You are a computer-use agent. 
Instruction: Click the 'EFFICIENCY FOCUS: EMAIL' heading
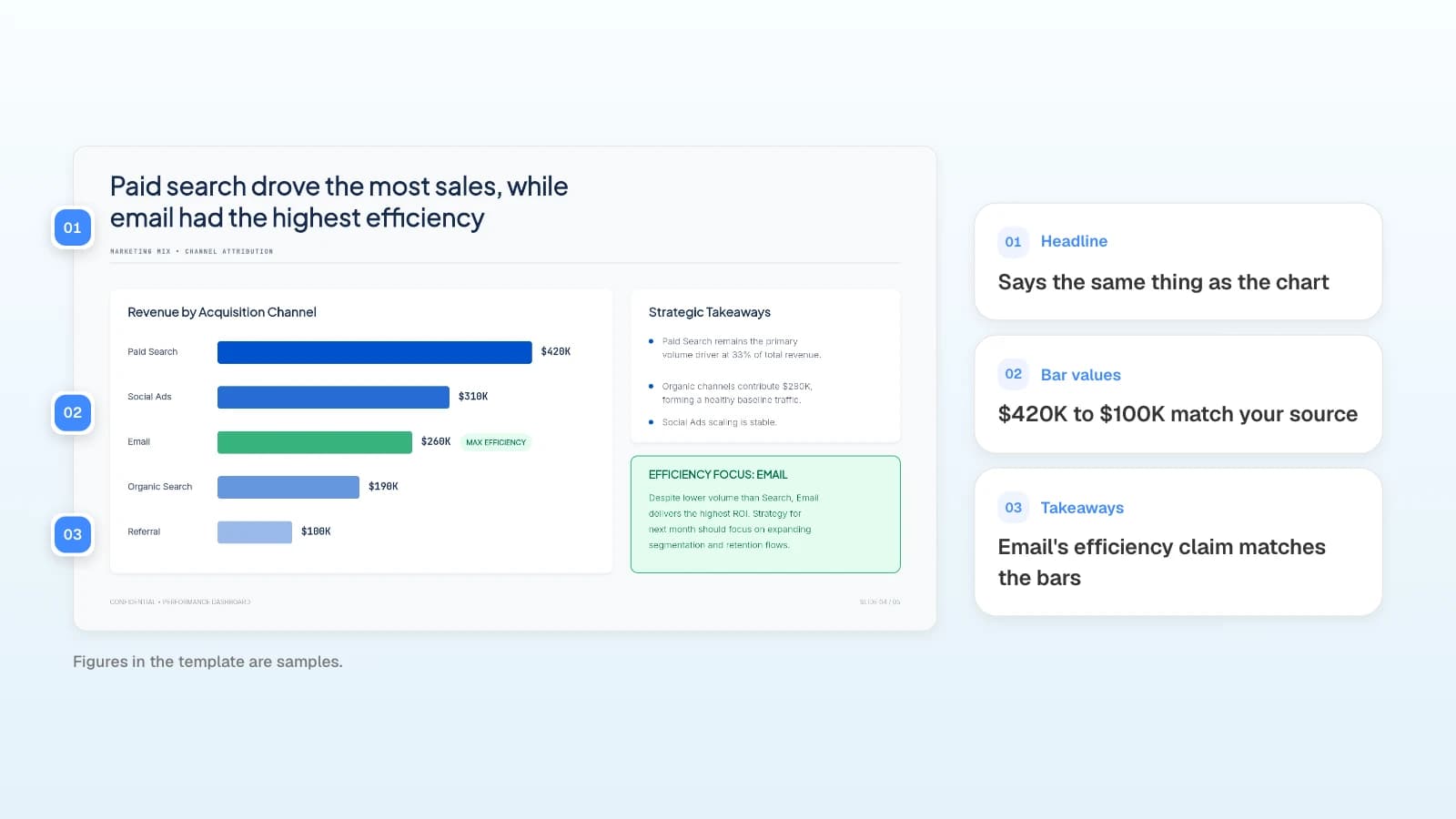point(718,475)
